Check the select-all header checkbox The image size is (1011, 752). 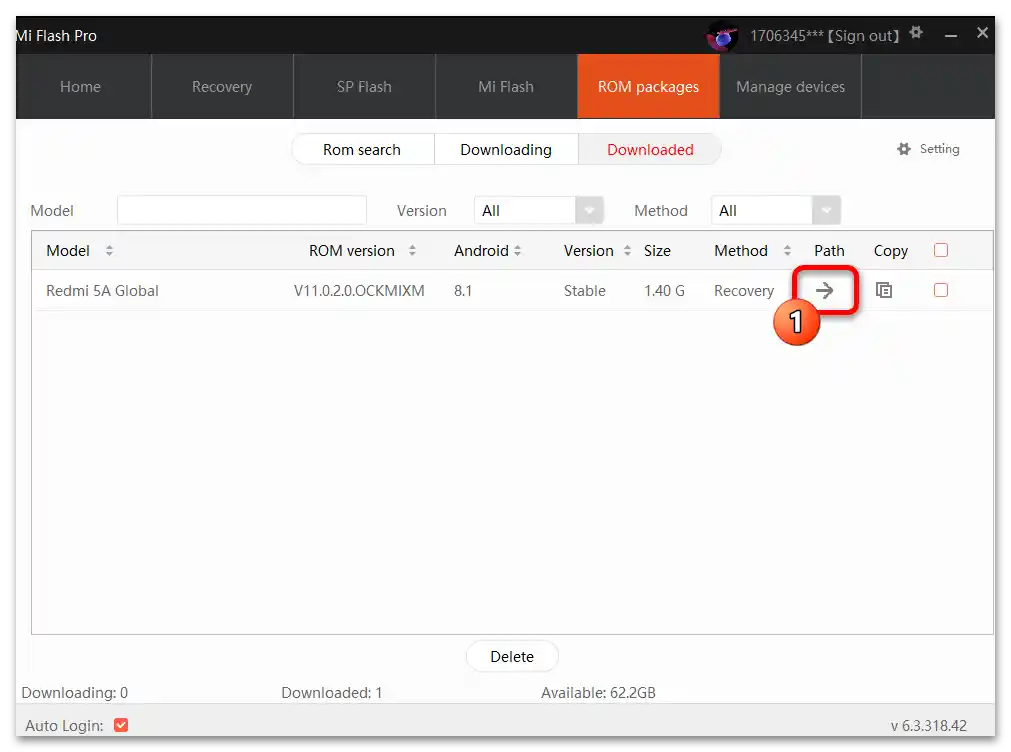(941, 250)
